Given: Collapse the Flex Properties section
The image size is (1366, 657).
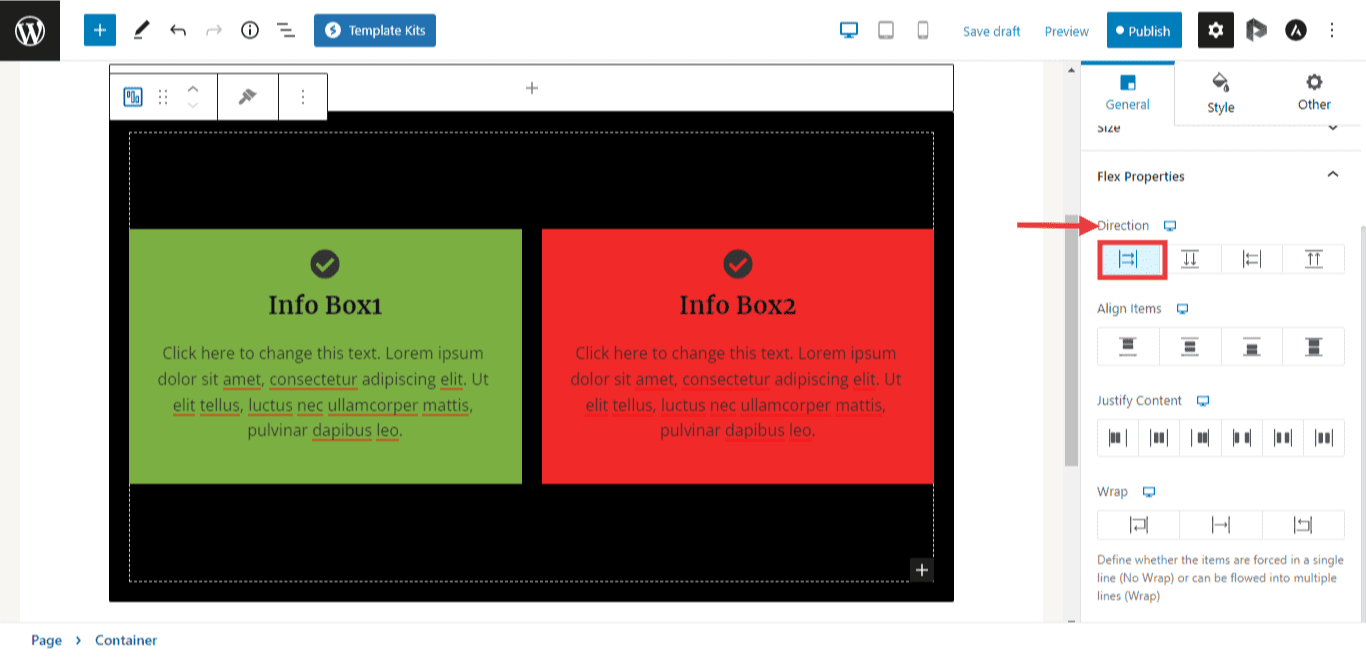Looking at the screenshot, I should point(1332,175).
